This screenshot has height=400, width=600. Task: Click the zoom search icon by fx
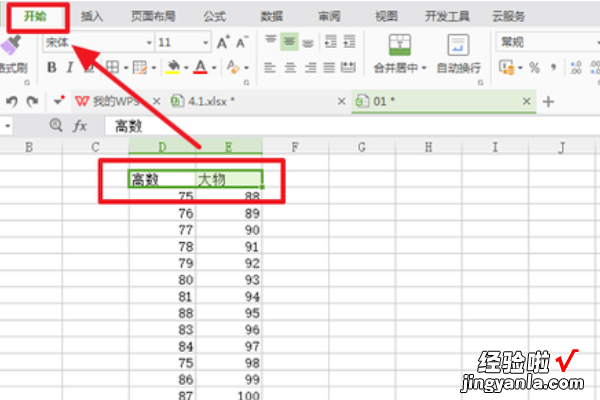(56, 125)
